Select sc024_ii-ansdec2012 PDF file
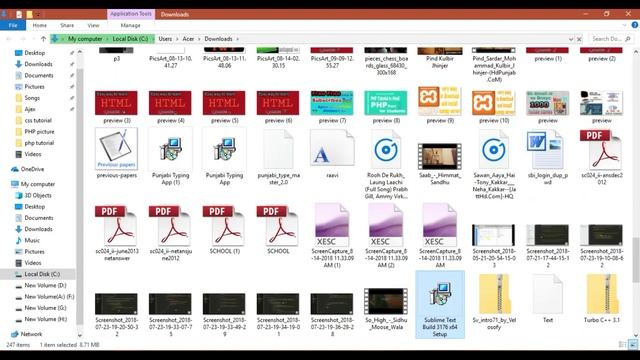Viewport: 640px width, 360px height. [601, 149]
